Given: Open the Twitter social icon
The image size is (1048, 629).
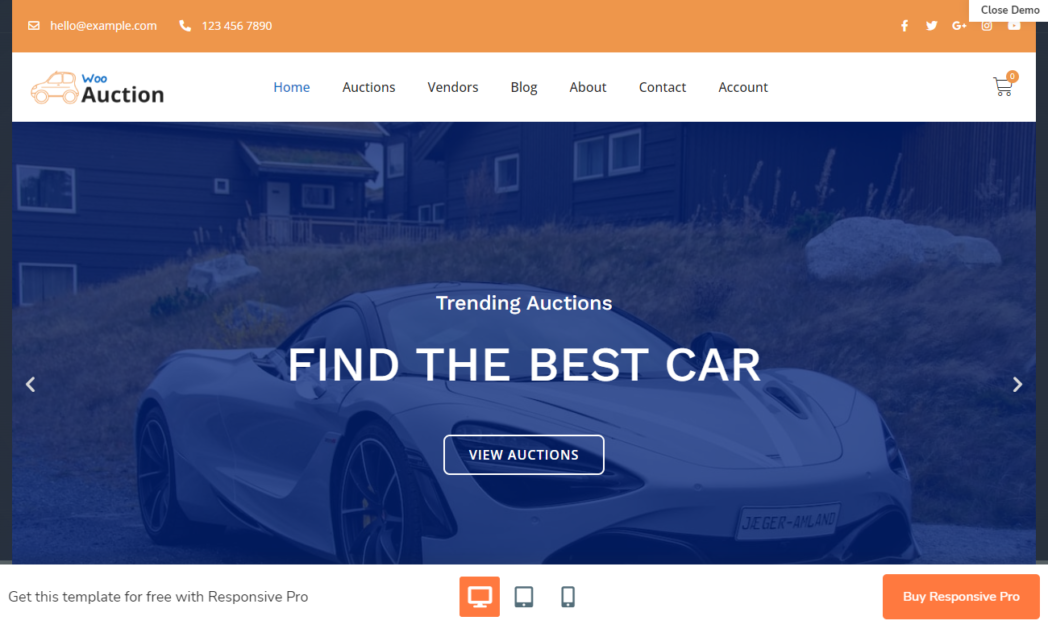Looking at the screenshot, I should tap(932, 26).
